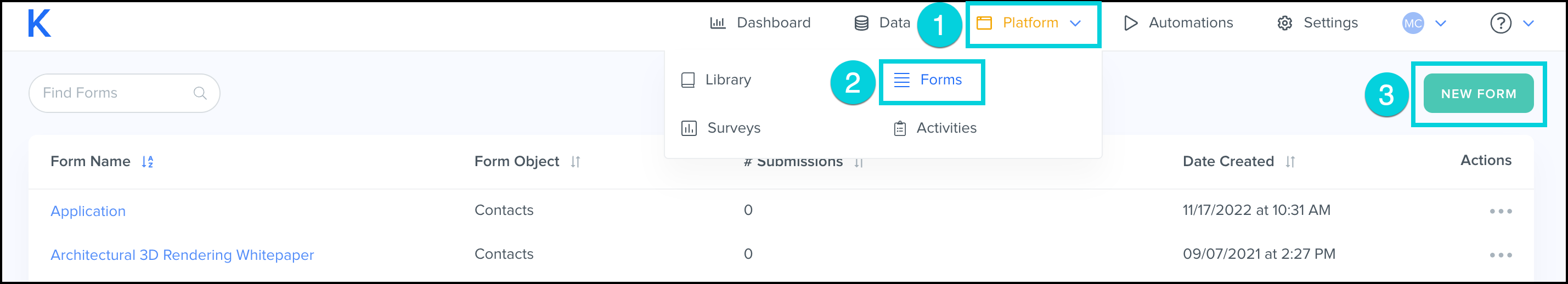Select Forms in the Platform menu
This screenshot has height=284, width=1568.
[940, 79]
